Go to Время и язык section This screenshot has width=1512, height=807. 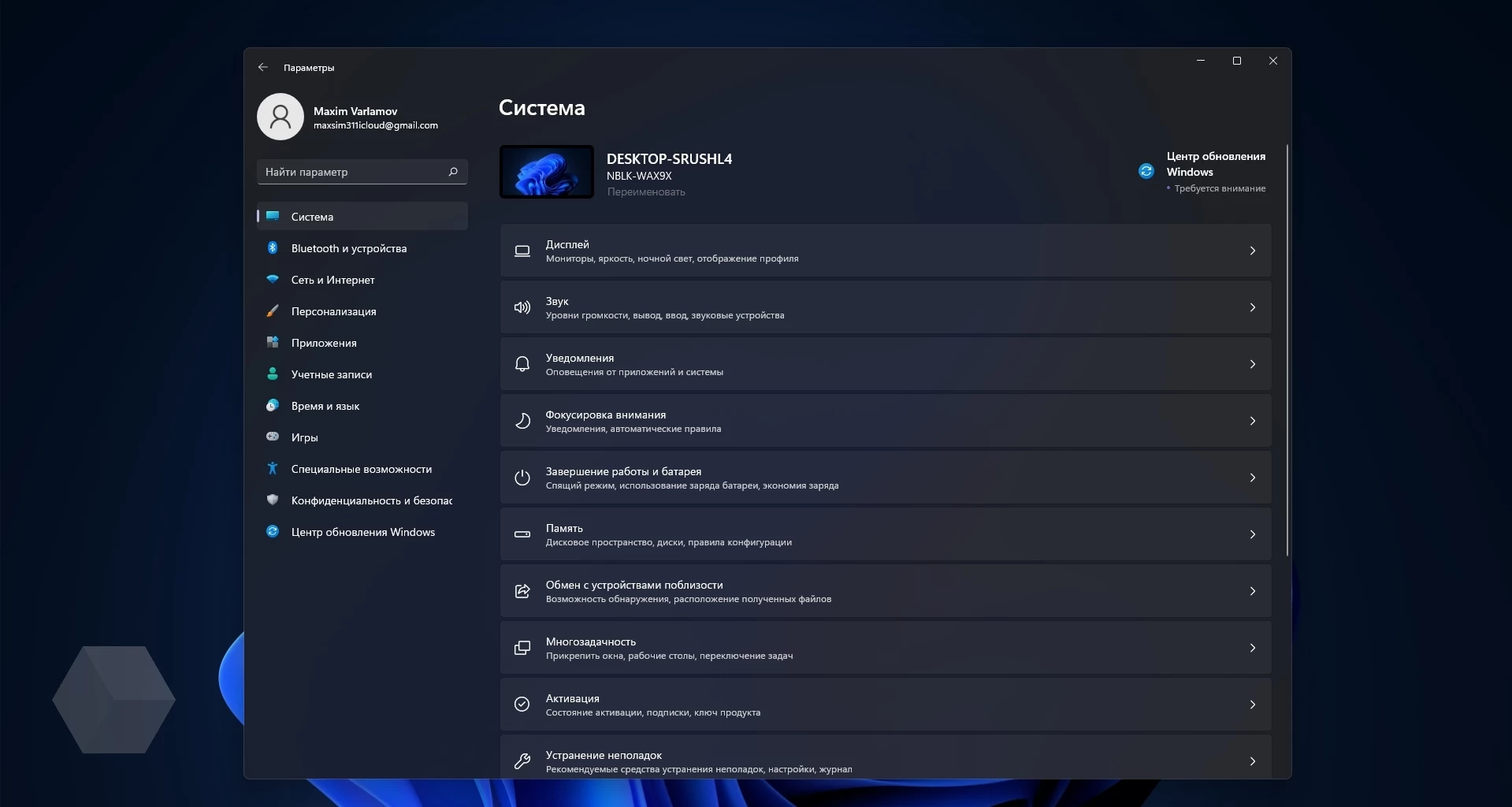click(362, 405)
